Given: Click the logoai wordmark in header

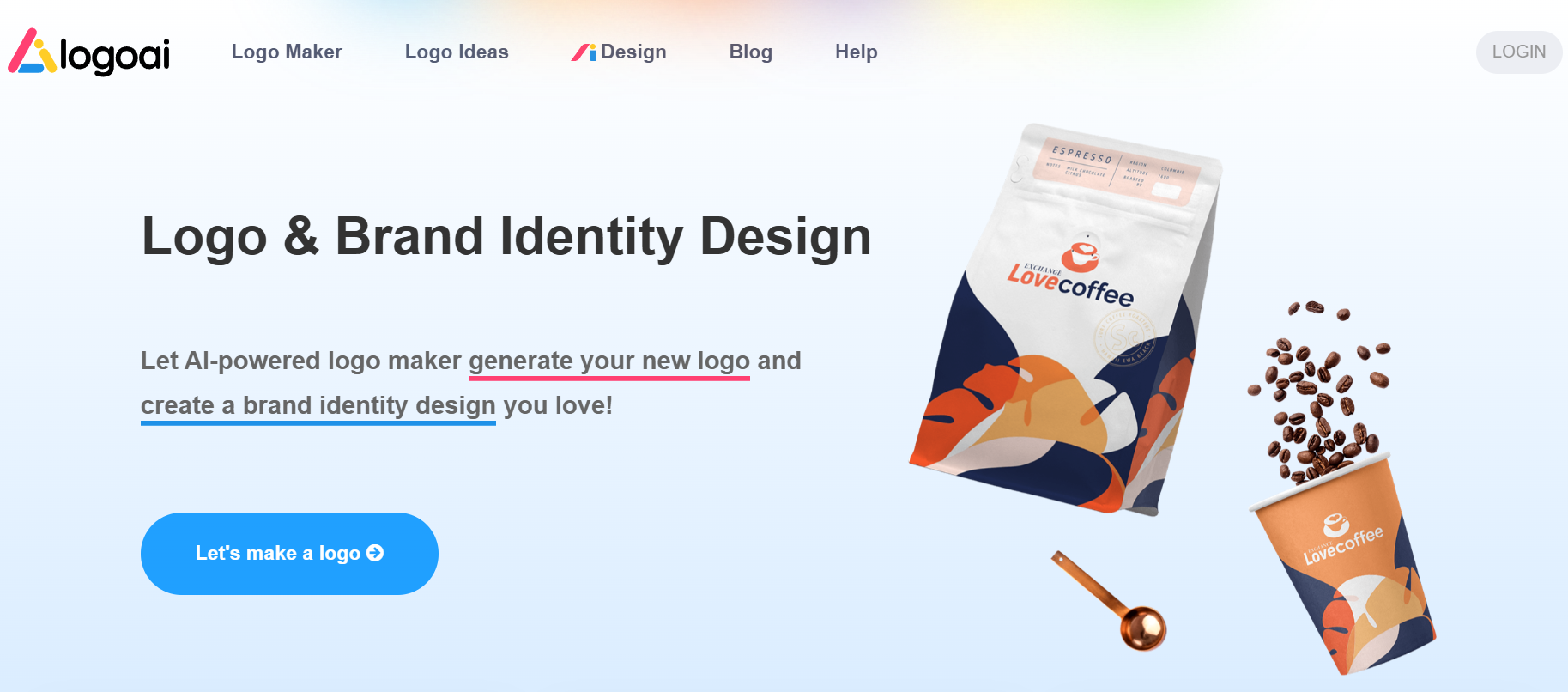Looking at the screenshot, I should point(115,55).
